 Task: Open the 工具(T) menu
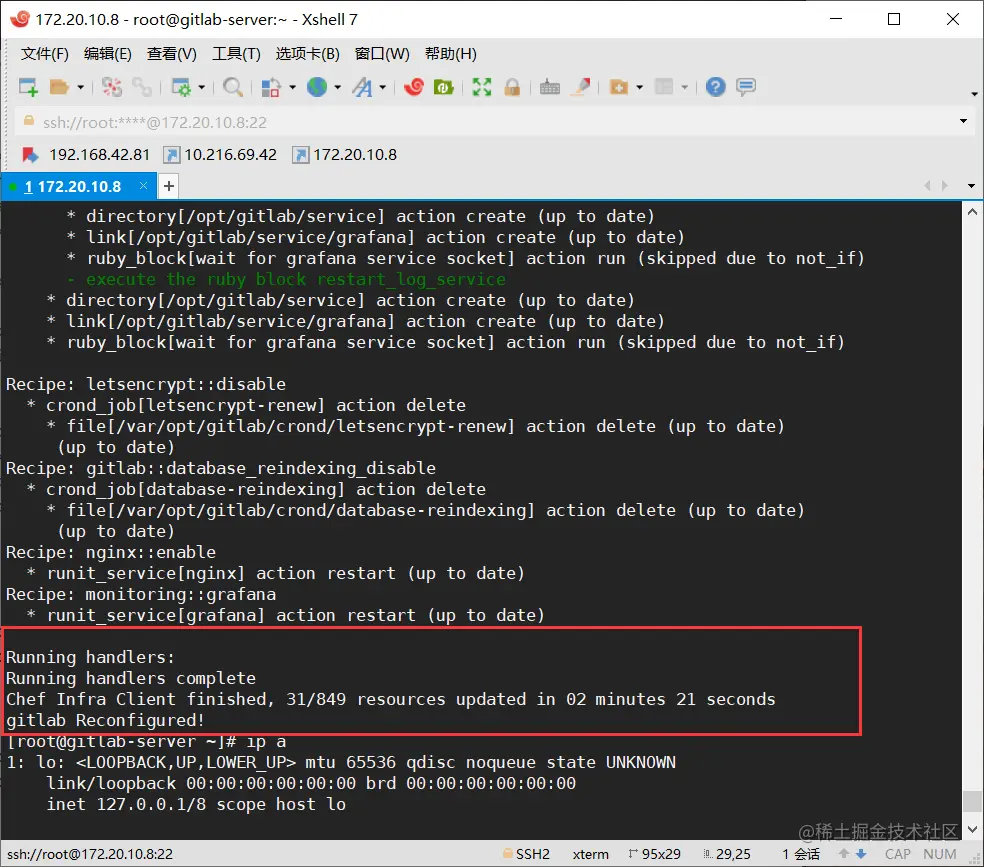click(236, 54)
